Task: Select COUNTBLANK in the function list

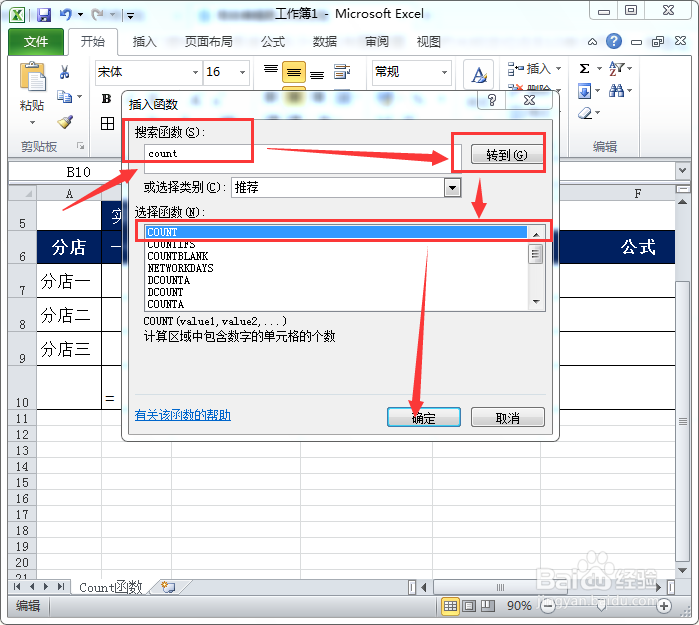Action: point(177,256)
